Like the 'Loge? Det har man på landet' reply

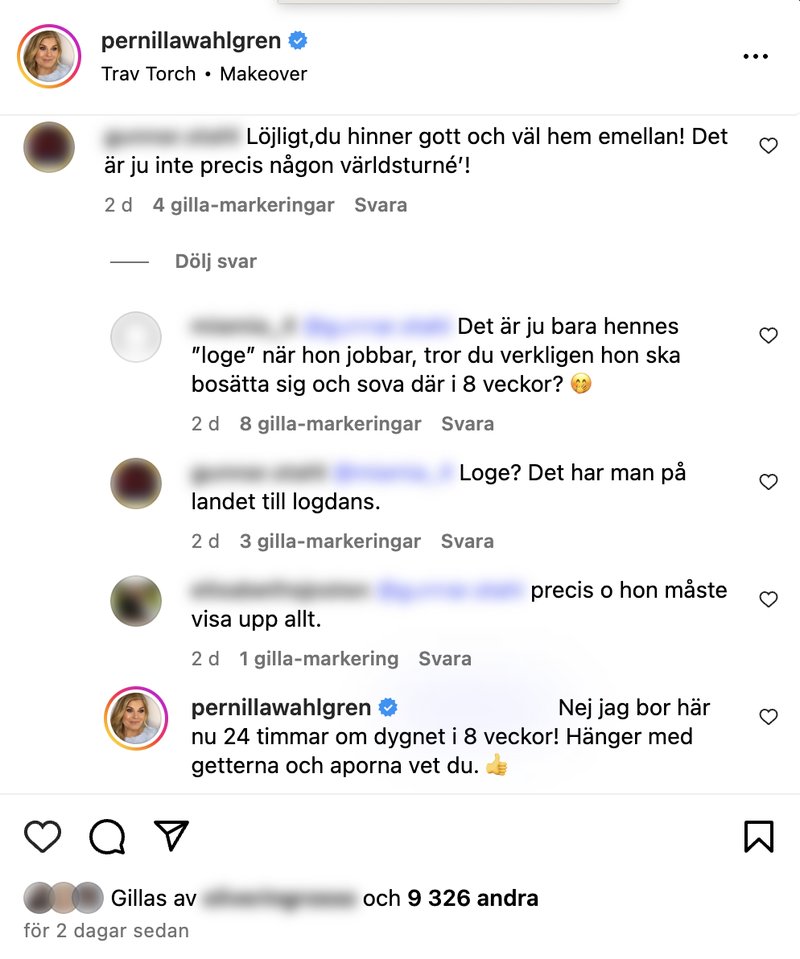[x=768, y=482]
